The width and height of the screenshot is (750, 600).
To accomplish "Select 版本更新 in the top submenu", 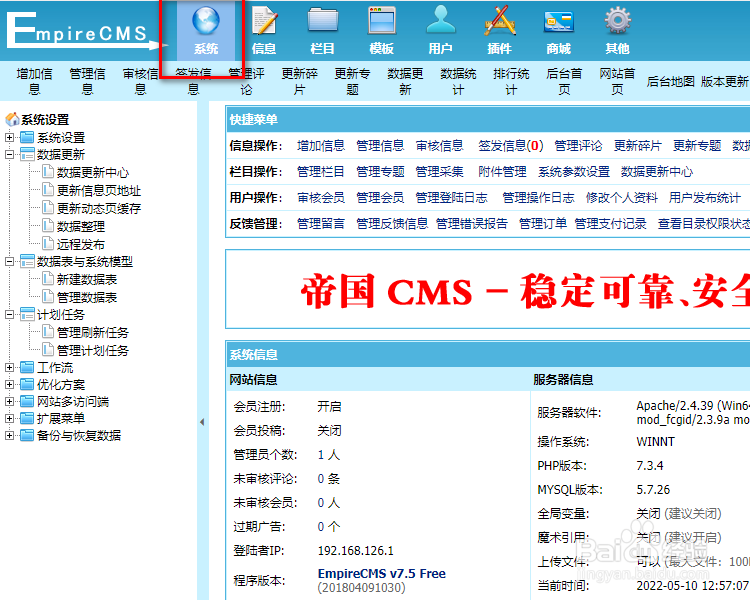I will [724, 81].
